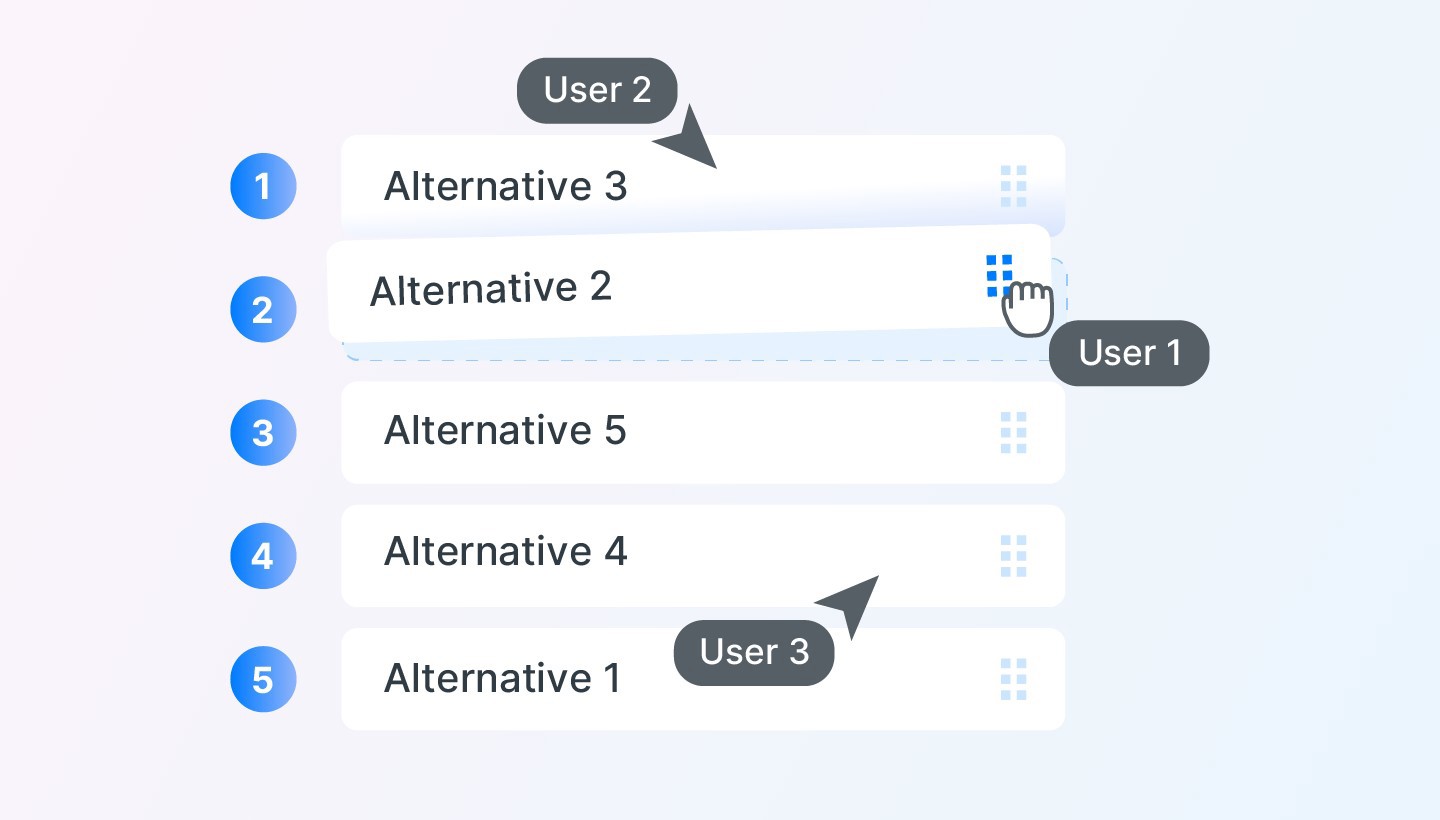Click drag handle on Alternative 5 row
The width and height of the screenshot is (1440, 820).
coord(1013,433)
